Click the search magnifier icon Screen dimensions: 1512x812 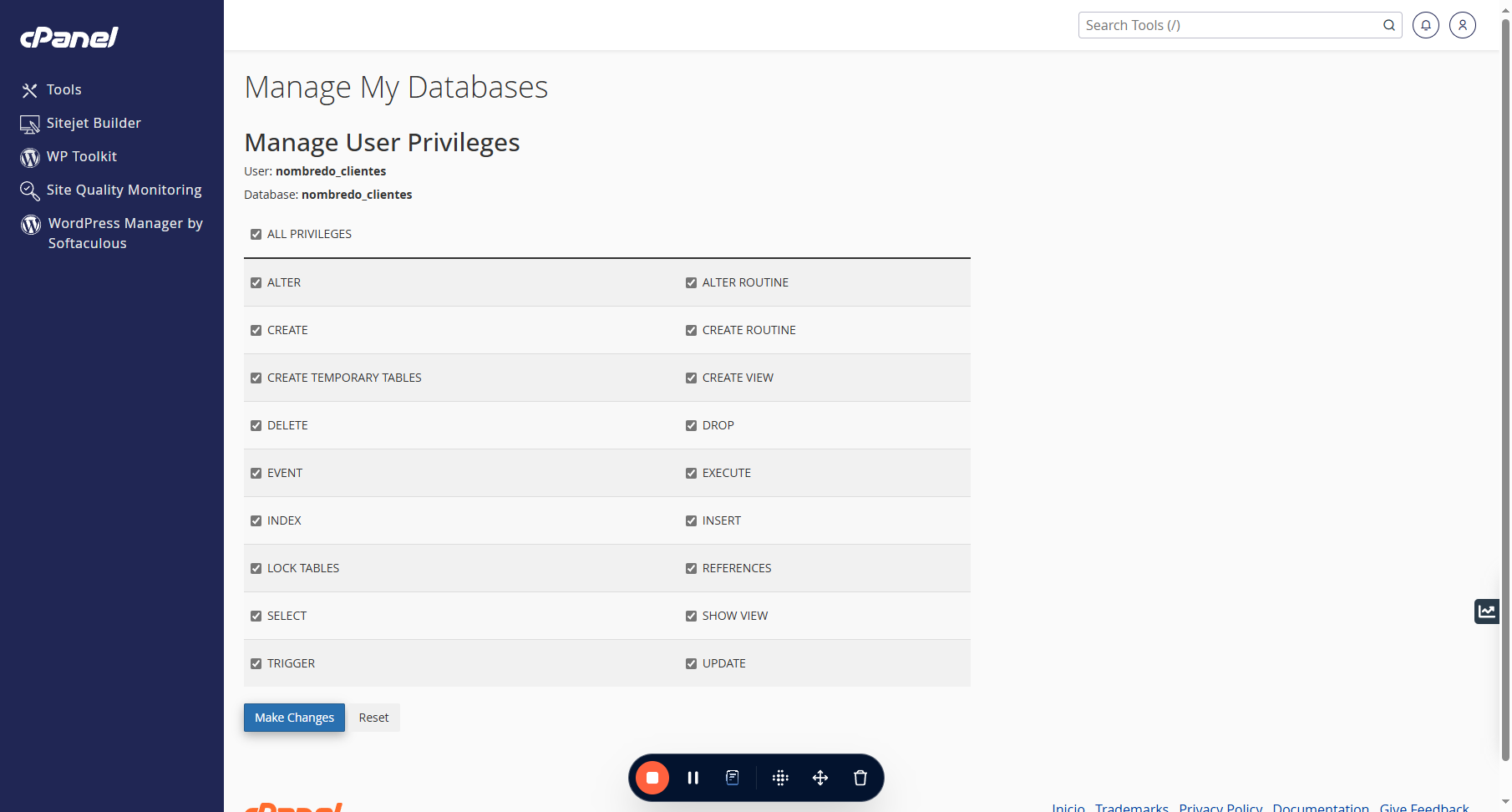point(1389,25)
